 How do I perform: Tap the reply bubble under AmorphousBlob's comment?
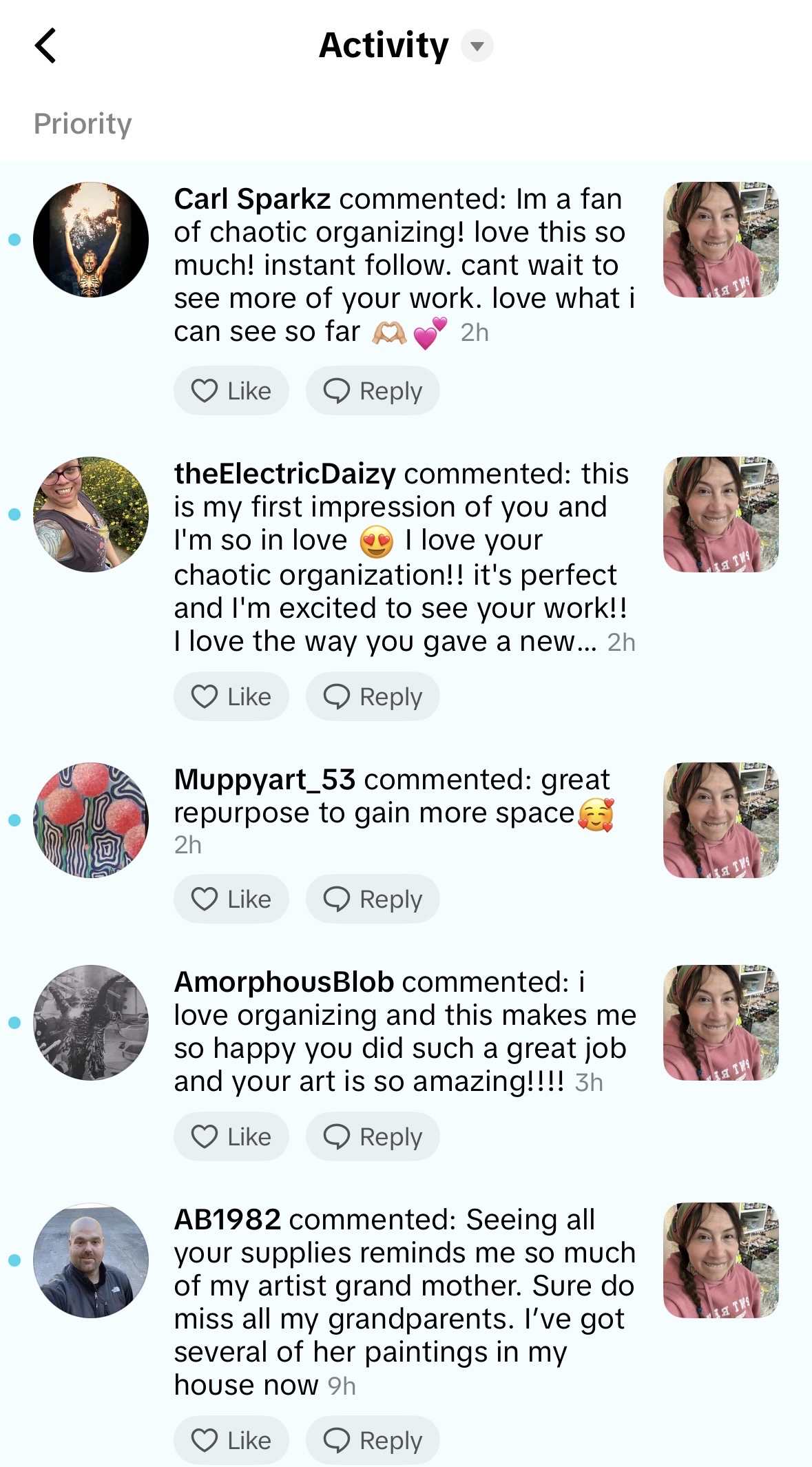(337, 1136)
